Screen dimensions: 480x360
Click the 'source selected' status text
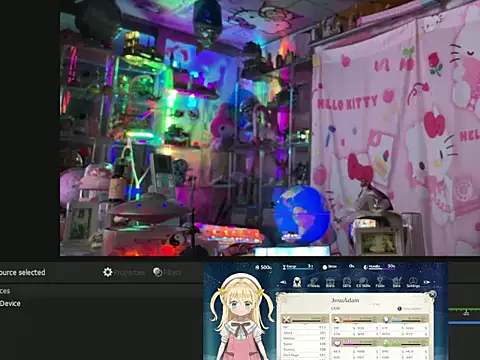point(23,272)
